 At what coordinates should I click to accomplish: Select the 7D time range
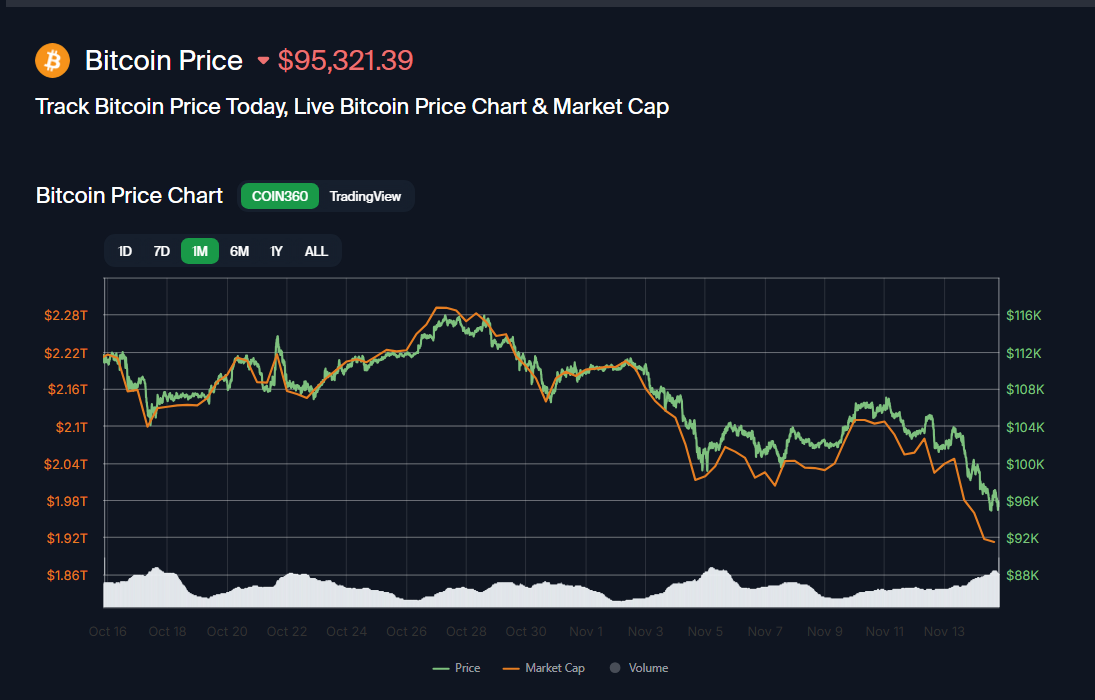(161, 251)
